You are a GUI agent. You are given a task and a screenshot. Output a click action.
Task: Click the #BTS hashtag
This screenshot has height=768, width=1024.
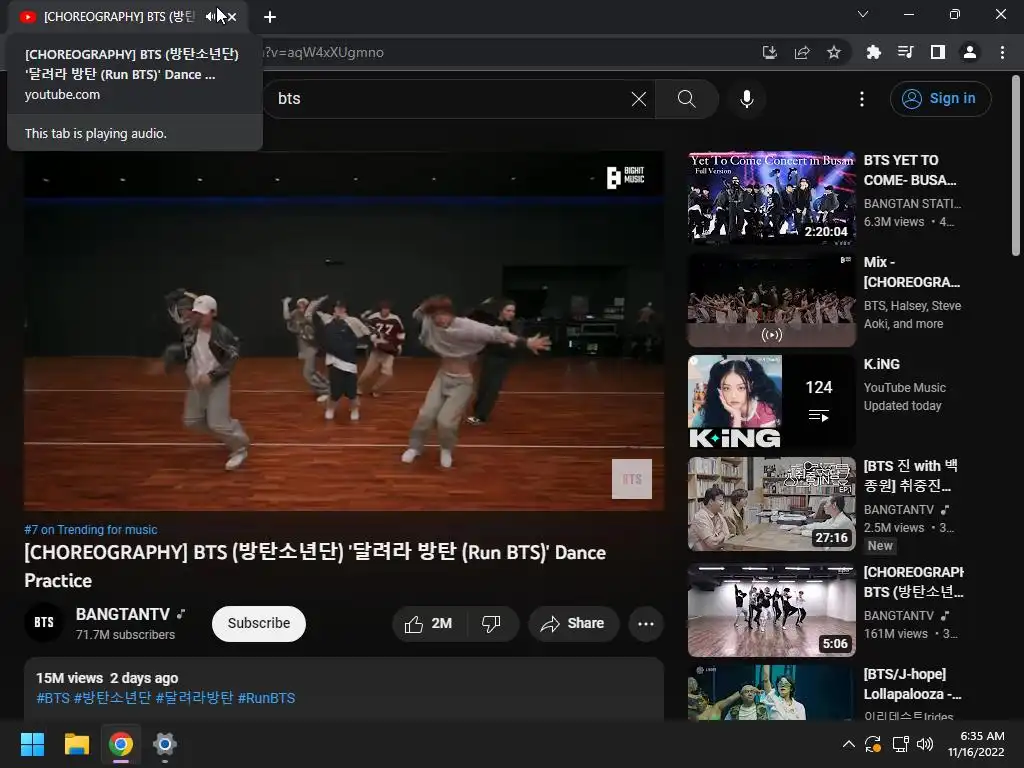(53, 698)
